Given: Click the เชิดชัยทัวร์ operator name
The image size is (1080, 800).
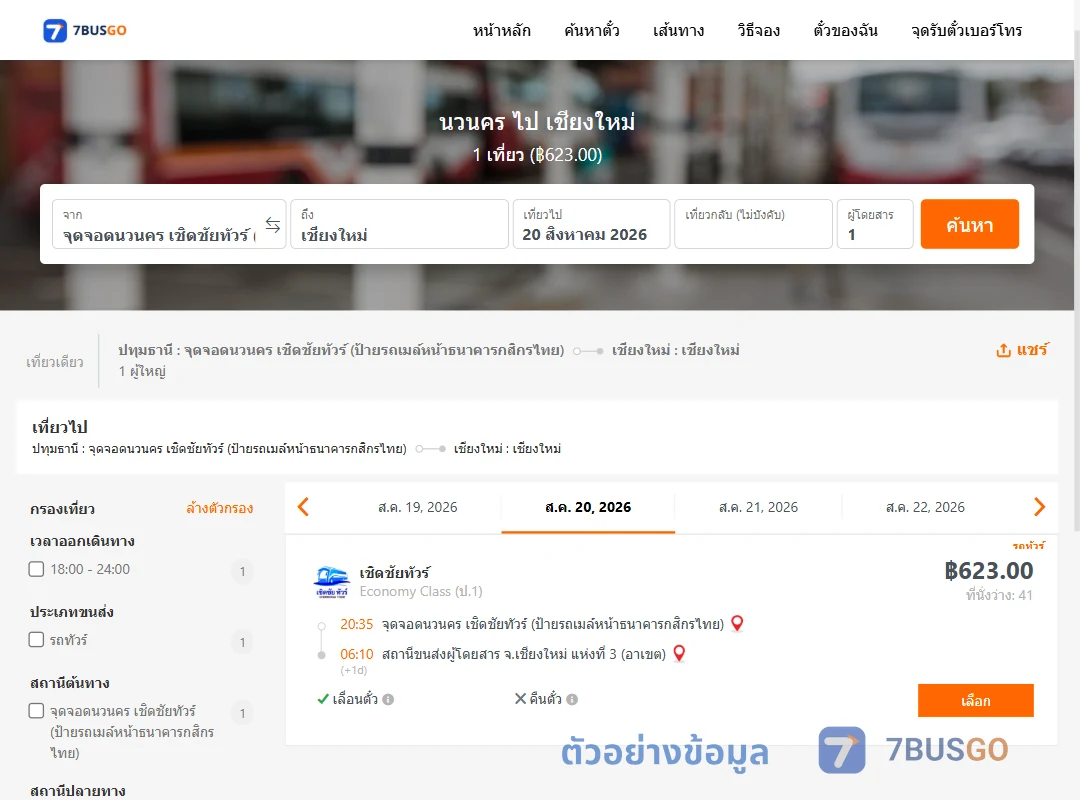Looking at the screenshot, I should (x=395, y=573).
